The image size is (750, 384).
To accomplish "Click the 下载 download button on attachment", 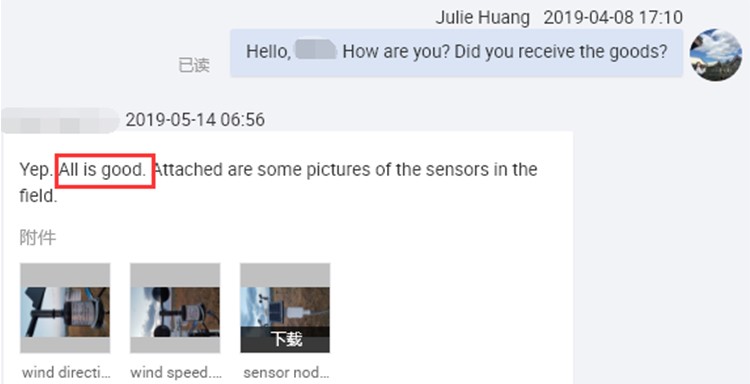I will pyautogui.click(x=285, y=340).
